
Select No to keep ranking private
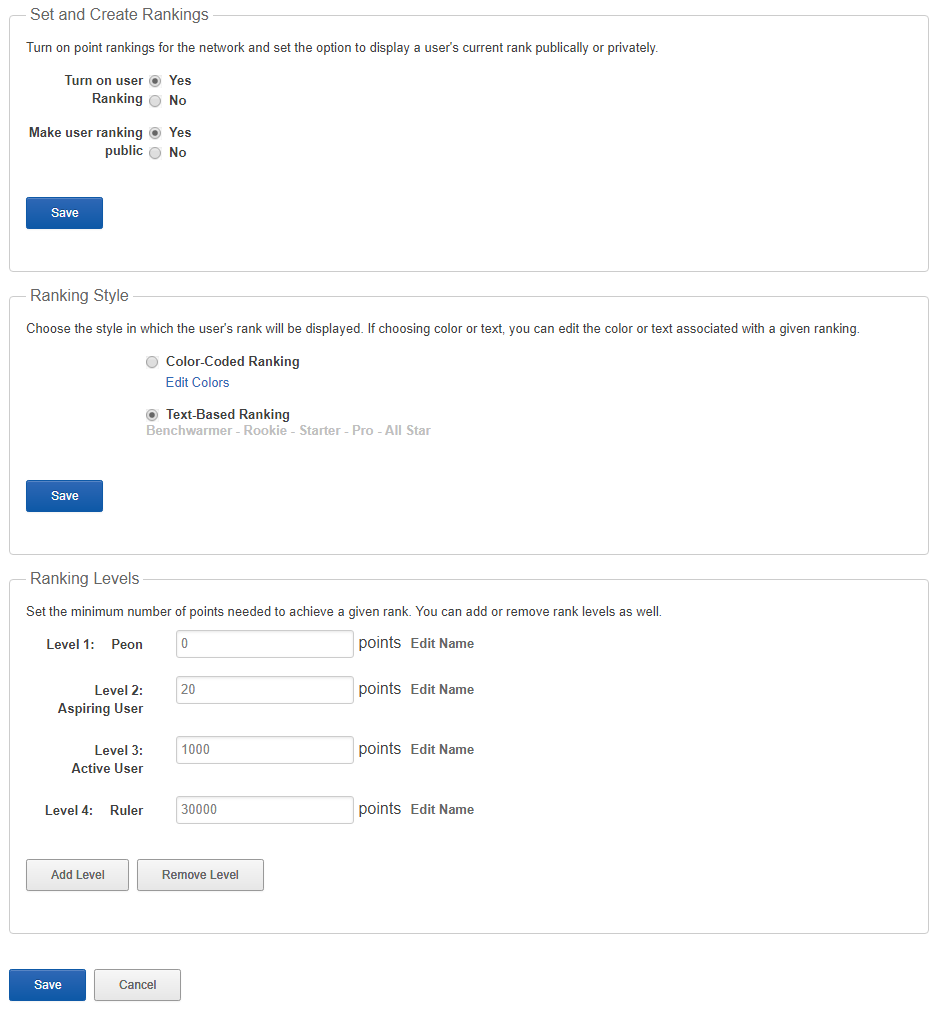click(155, 152)
